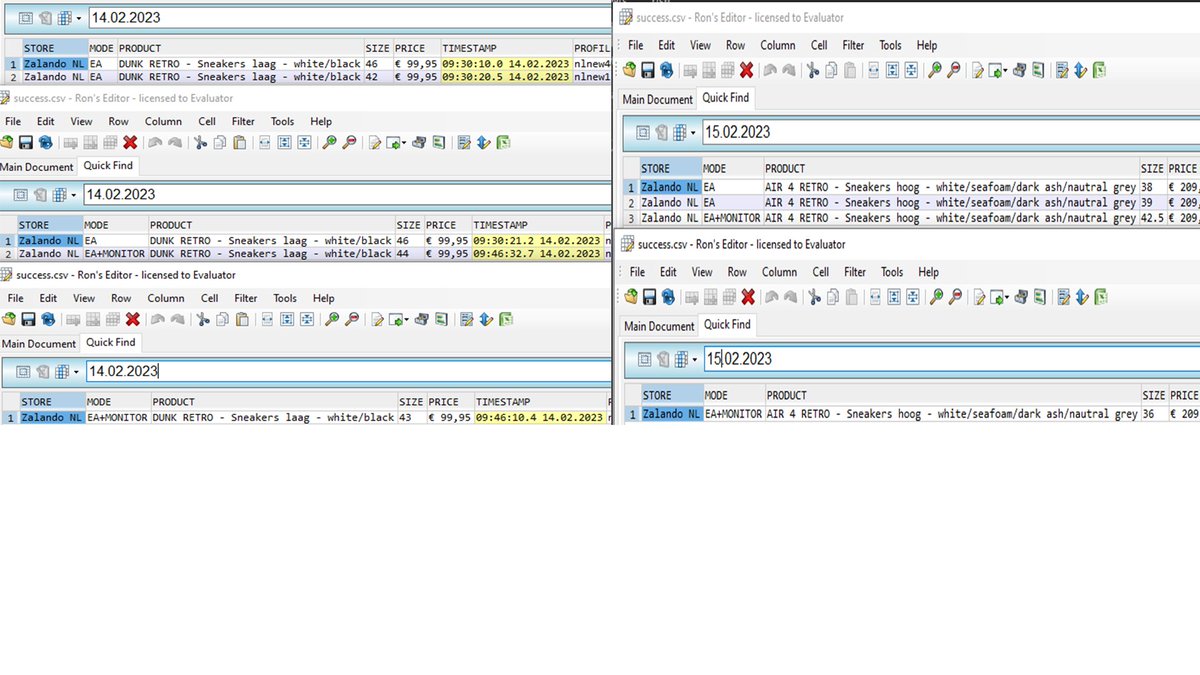Image resolution: width=1200 pixels, height=675 pixels.
Task: Save icon in the middle-left window toolbar
Action: coord(27,143)
